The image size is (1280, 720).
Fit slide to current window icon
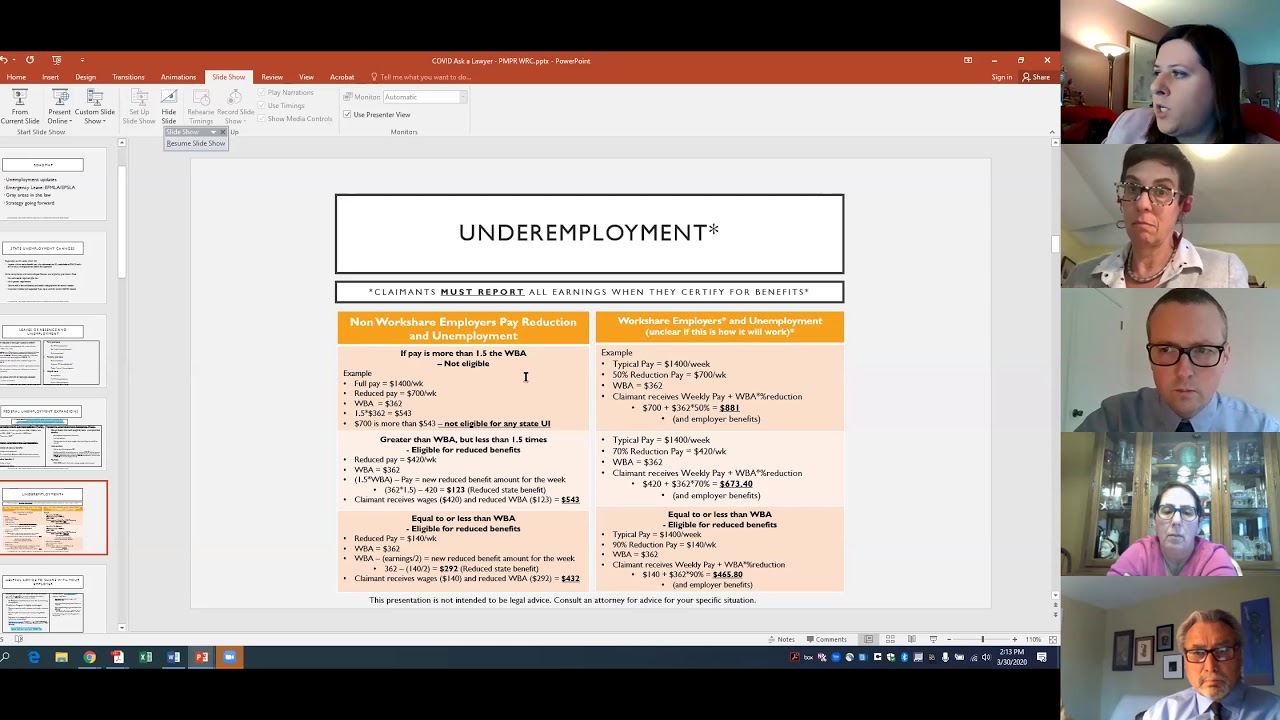point(1051,639)
